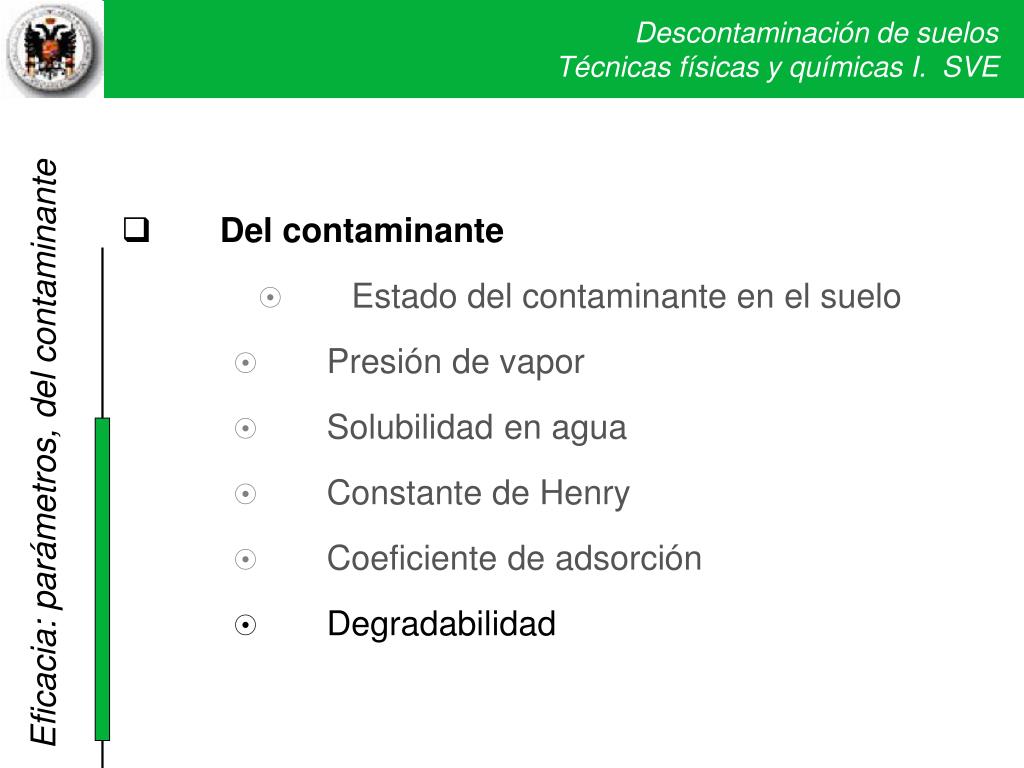Select the bullet next to Presión de vapor
1024x768 pixels.
pyautogui.click(x=246, y=362)
